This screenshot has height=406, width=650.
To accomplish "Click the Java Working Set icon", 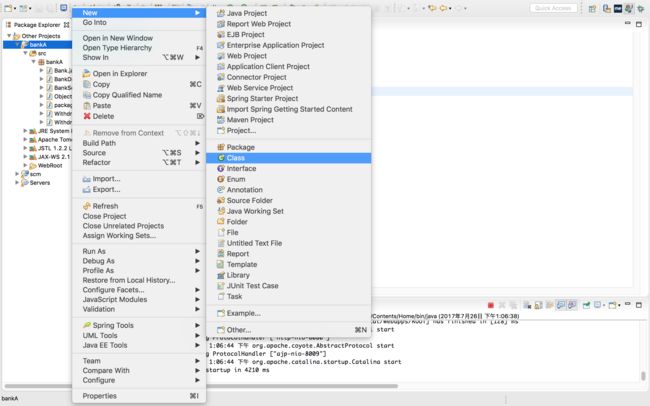I will 221,211.
